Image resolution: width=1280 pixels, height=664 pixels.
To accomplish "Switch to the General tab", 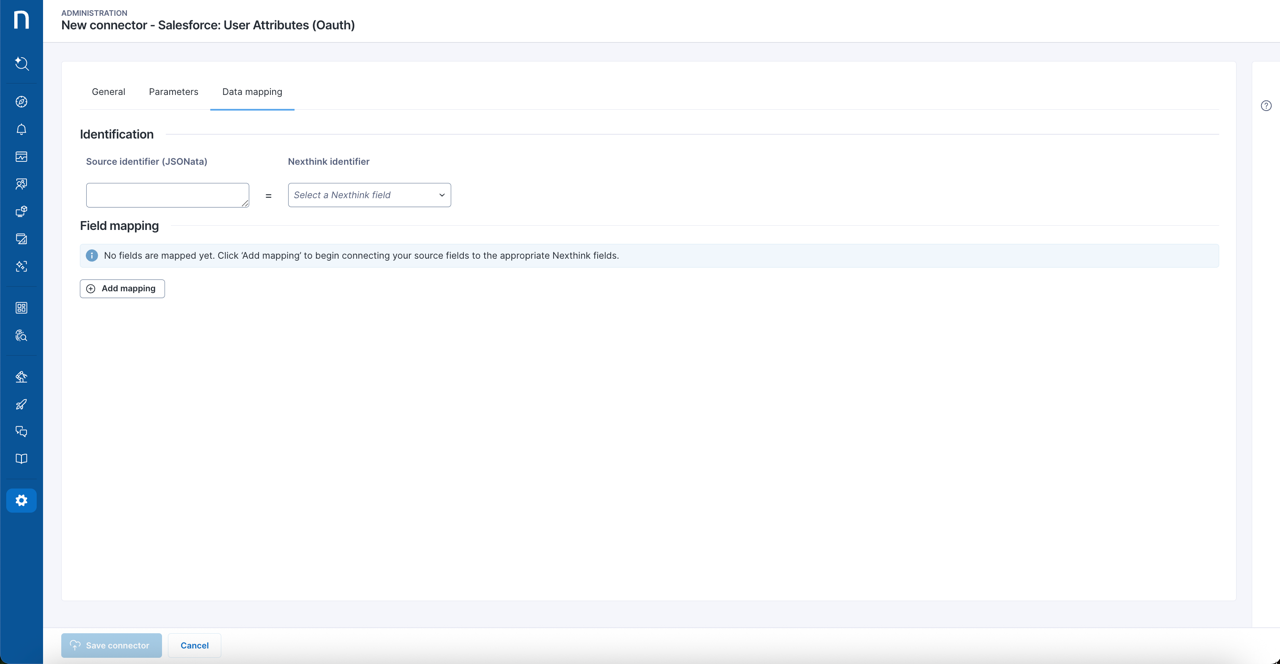I will 108,92.
